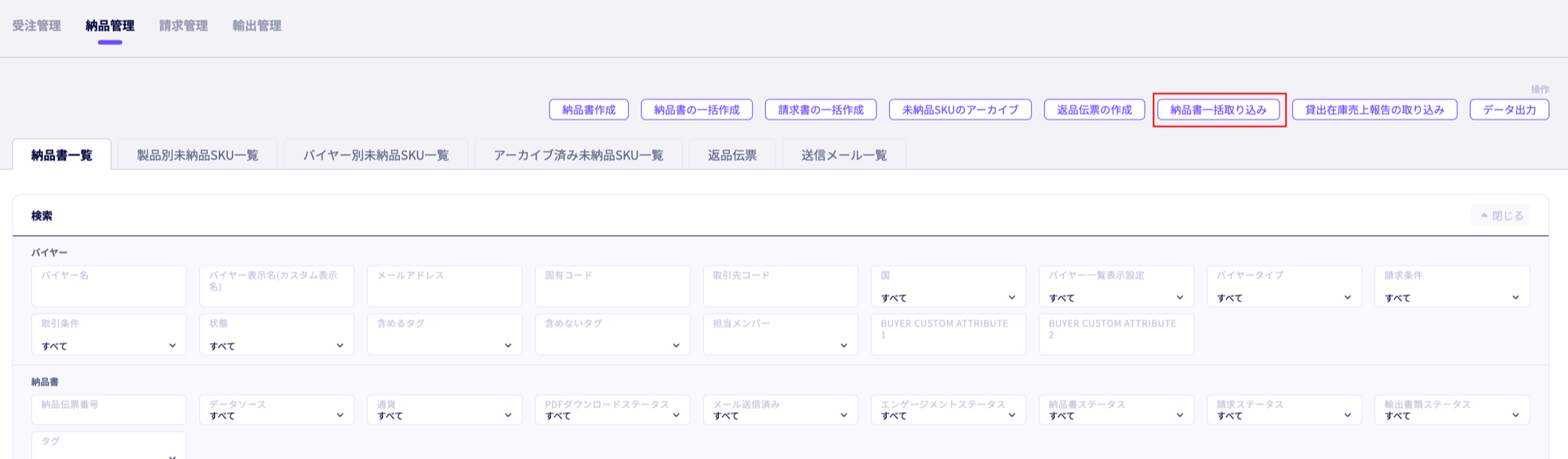Image resolution: width=1568 pixels, height=459 pixels.
Task: Focus BUYER CUSTOM ATTRIBUTE 2 field
Action: point(1116,334)
